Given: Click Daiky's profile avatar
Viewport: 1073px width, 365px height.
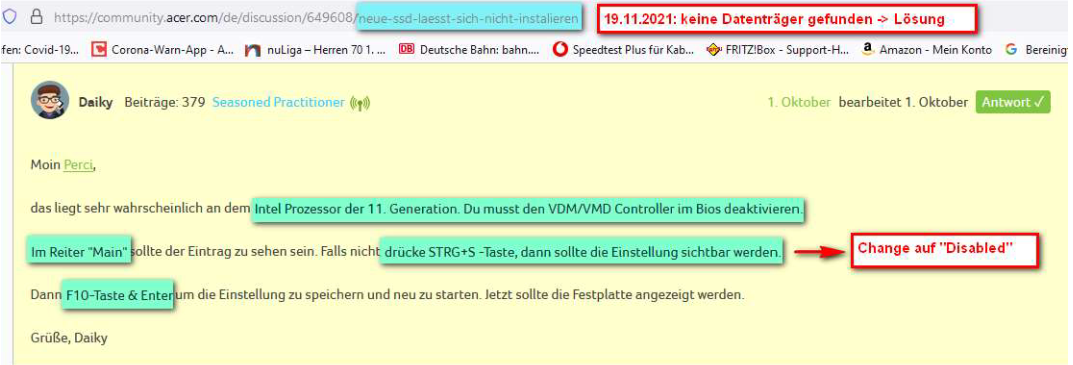Looking at the screenshot, I should (x=50, y=101).
